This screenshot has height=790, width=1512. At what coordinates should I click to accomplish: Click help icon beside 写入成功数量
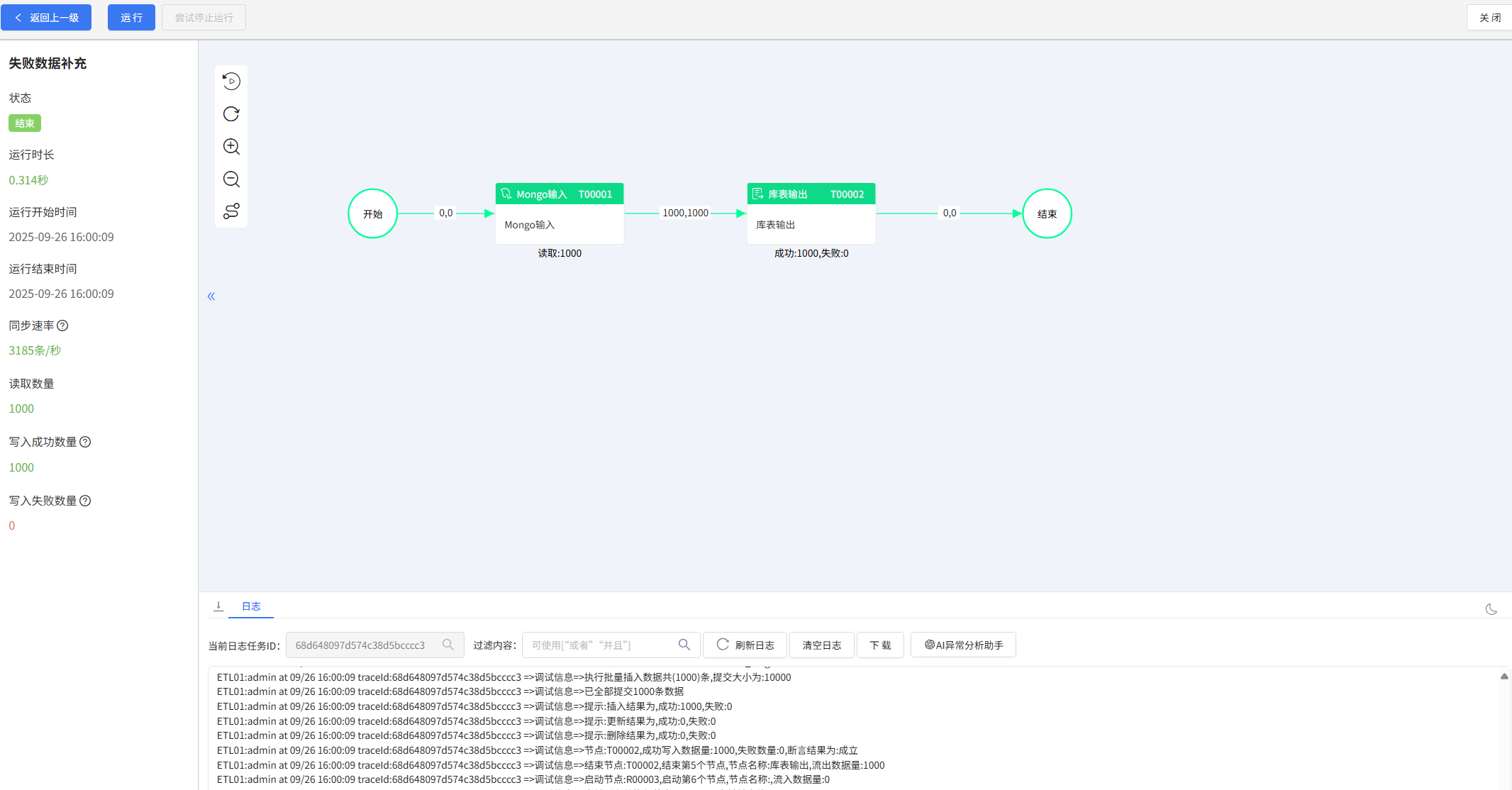(85, 442)
